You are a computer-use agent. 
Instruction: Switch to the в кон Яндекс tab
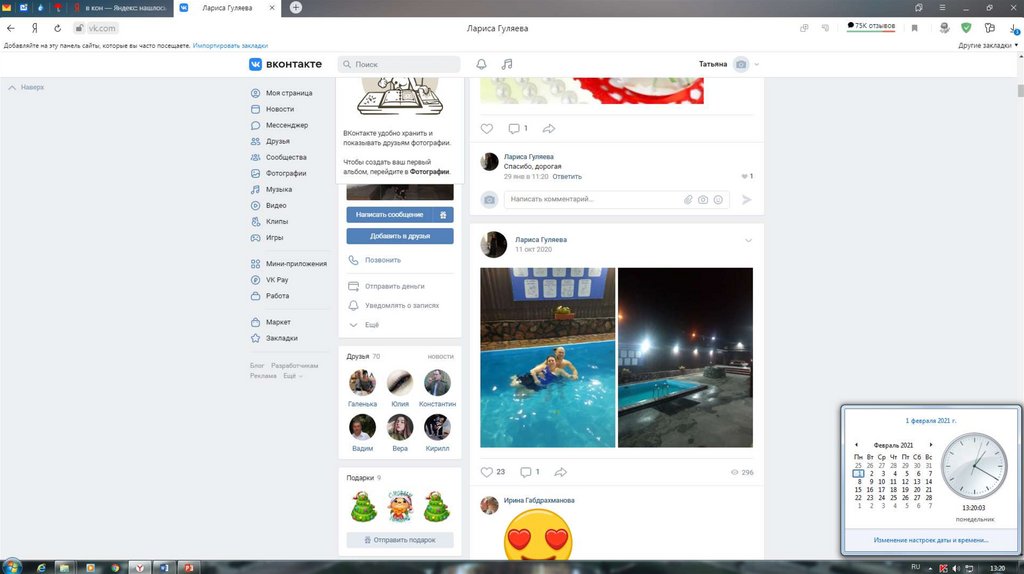121,7
